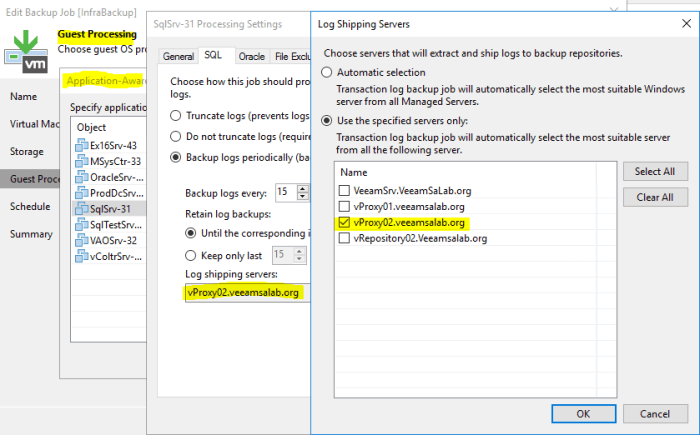Screen dimensions: 700x435
Task: Click the vColtrSrv VM icon
Action: click(x=82, y=256)
